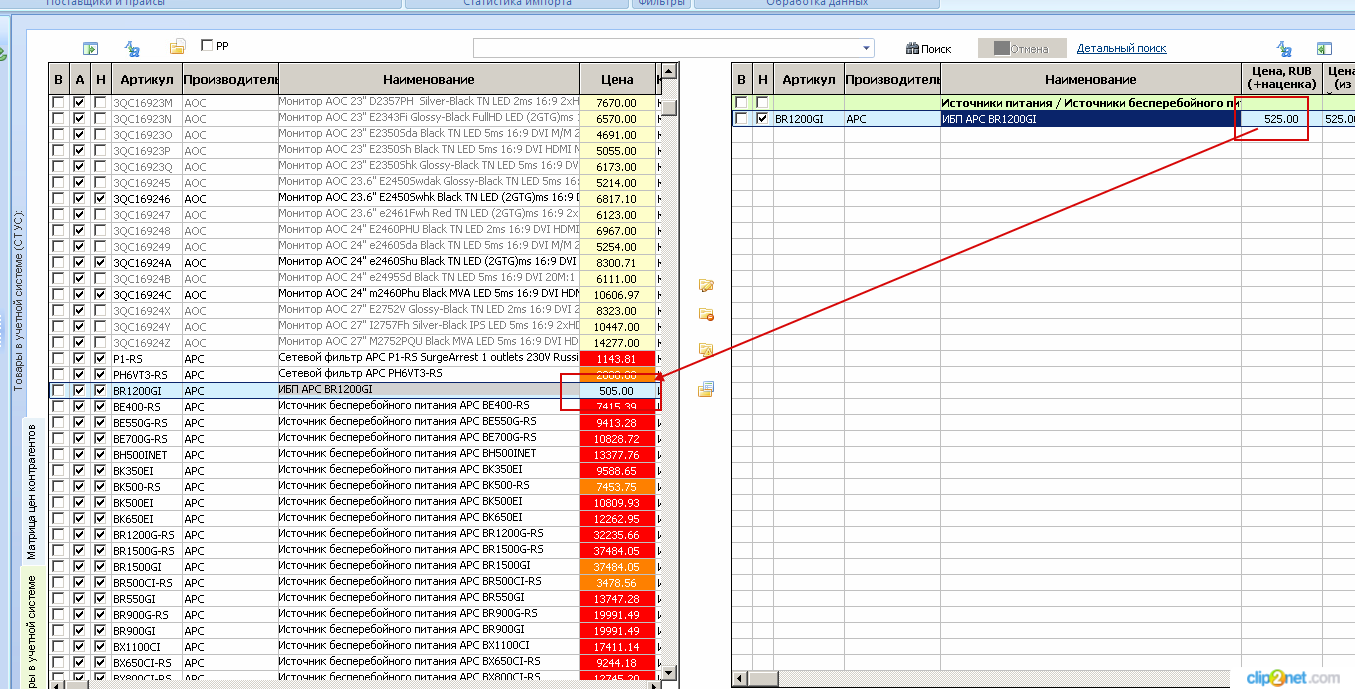Click the Отмена cancel button
Viewport: 1355px width, 689px height.
coord(1021,49)
